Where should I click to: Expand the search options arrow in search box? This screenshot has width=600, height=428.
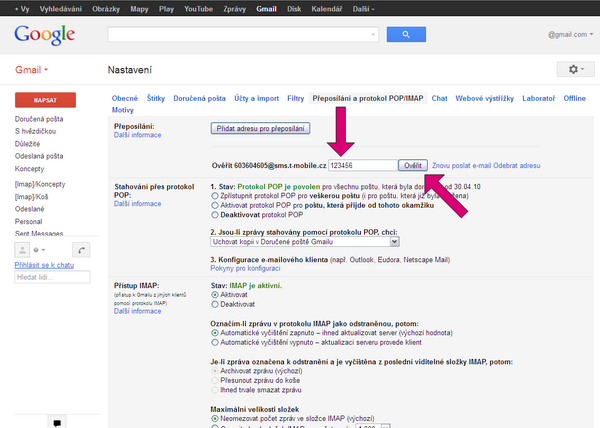(373, 34)
